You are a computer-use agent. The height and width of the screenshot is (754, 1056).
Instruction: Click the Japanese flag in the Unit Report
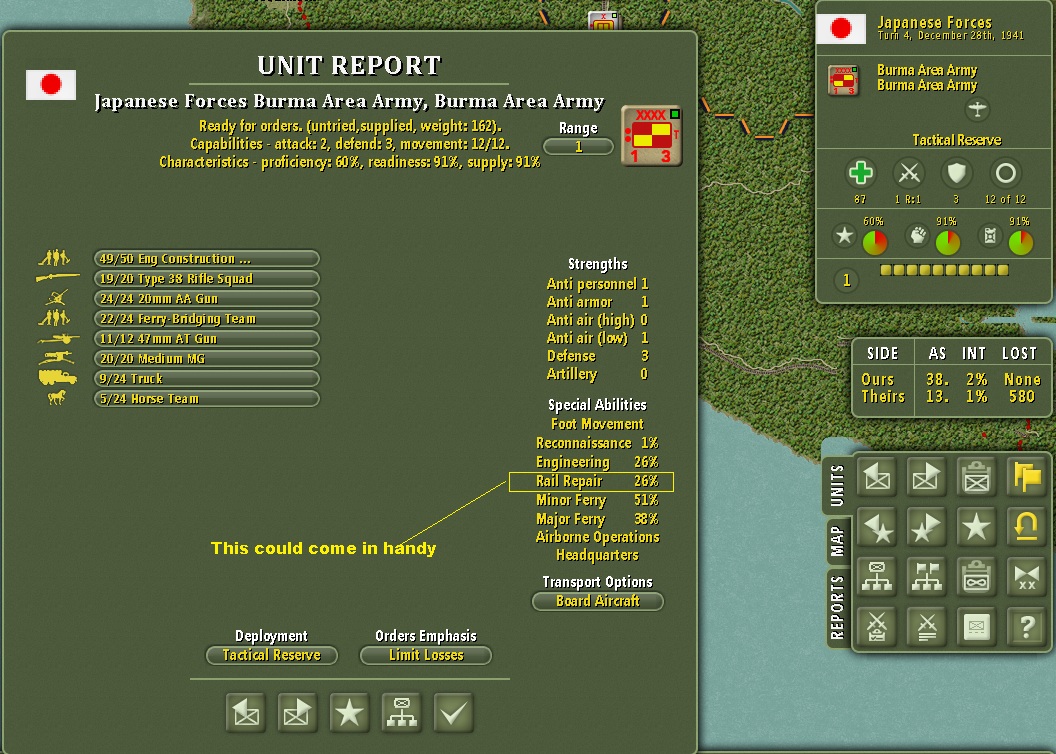click(x=51, y=85)
